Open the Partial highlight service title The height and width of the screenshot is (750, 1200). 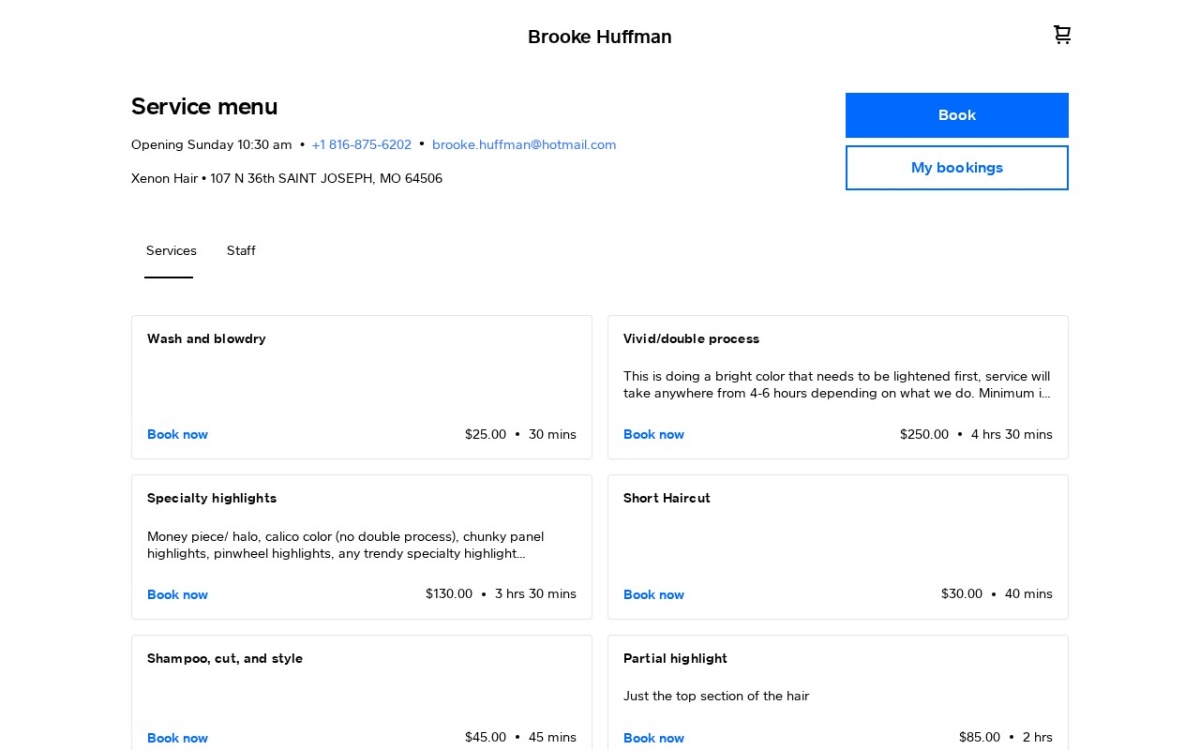(x=675, y=658)
